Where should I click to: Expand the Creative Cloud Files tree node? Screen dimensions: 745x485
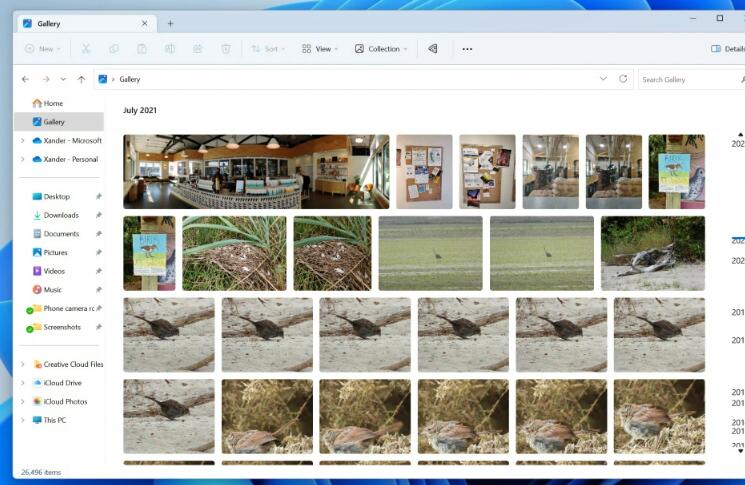pyautogui.click(x=23, y=365)
